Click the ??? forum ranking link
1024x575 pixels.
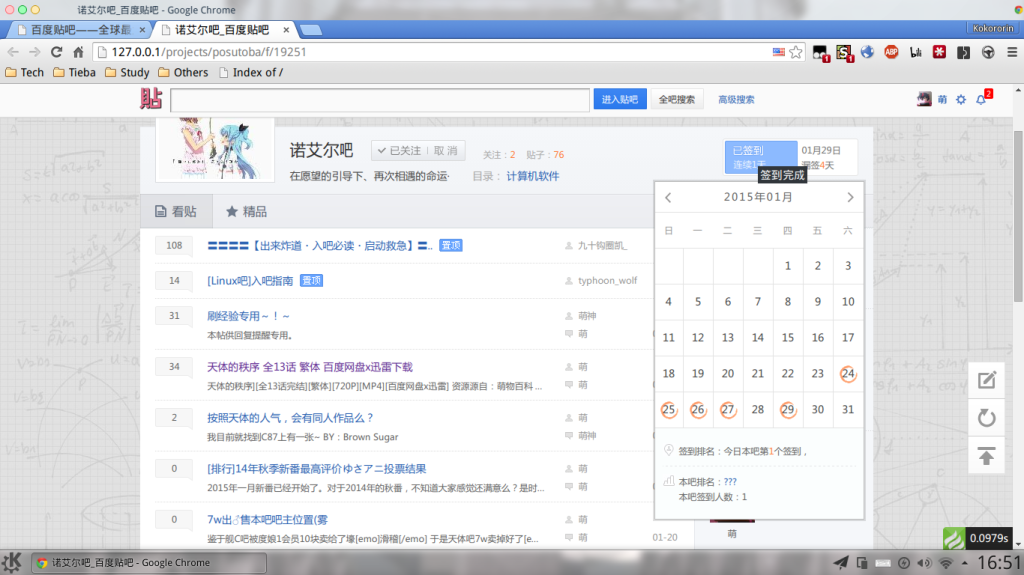[x=730, y=482]
